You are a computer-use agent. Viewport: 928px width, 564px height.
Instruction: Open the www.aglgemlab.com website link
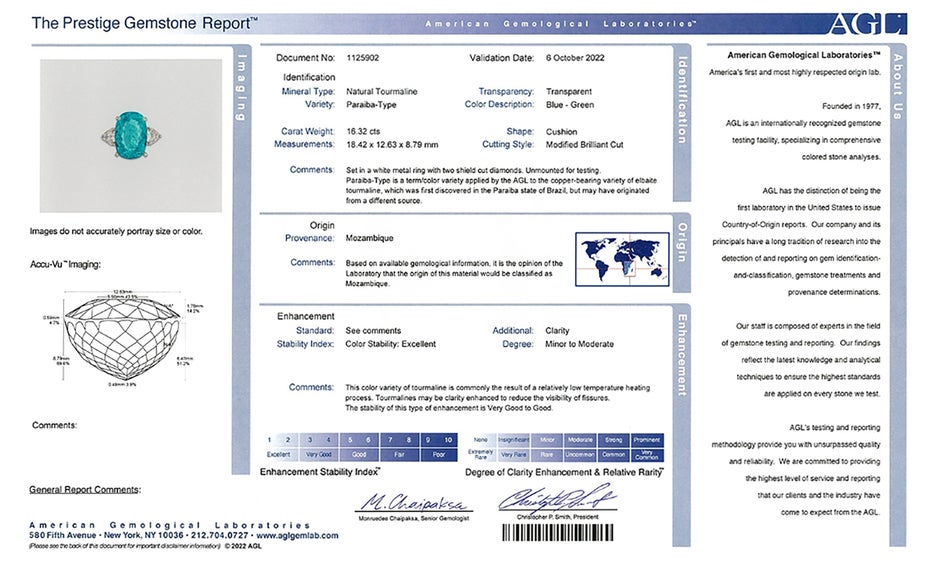coord(297,536)
